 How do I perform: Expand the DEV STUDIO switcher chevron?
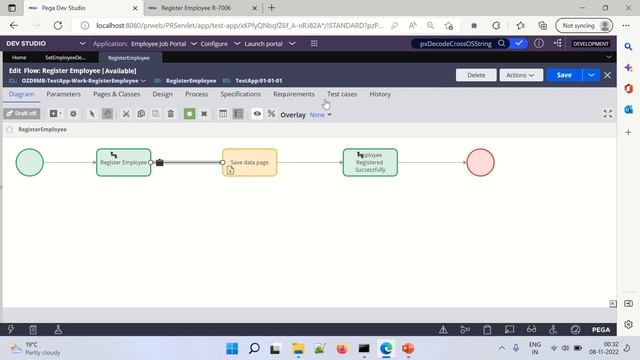pyautogui.click(x=82, y=43)
